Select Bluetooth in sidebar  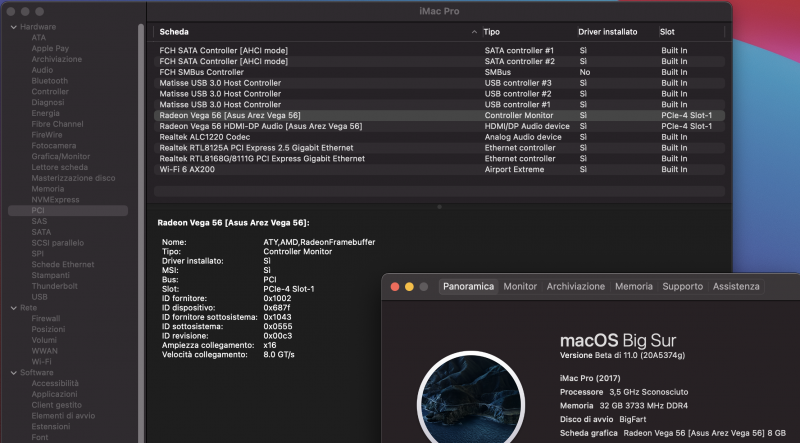[x=49, y=81]
